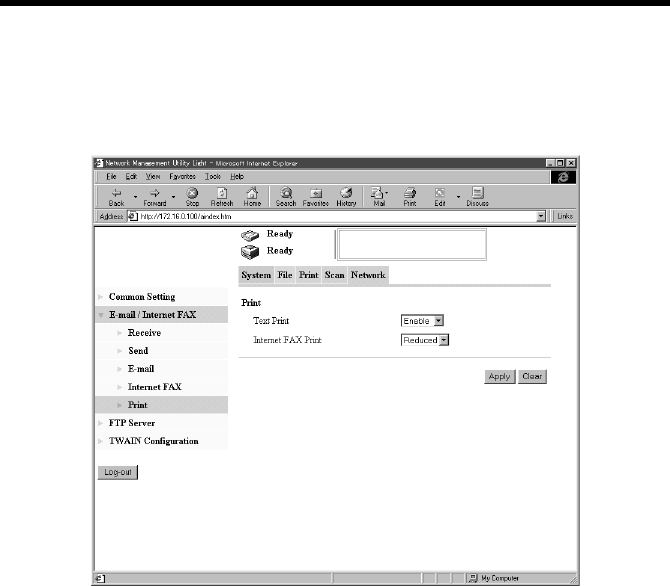Open Edit button dropdown arrow
This screenshot has width=670, height=586.
click(x=458, y=197)
